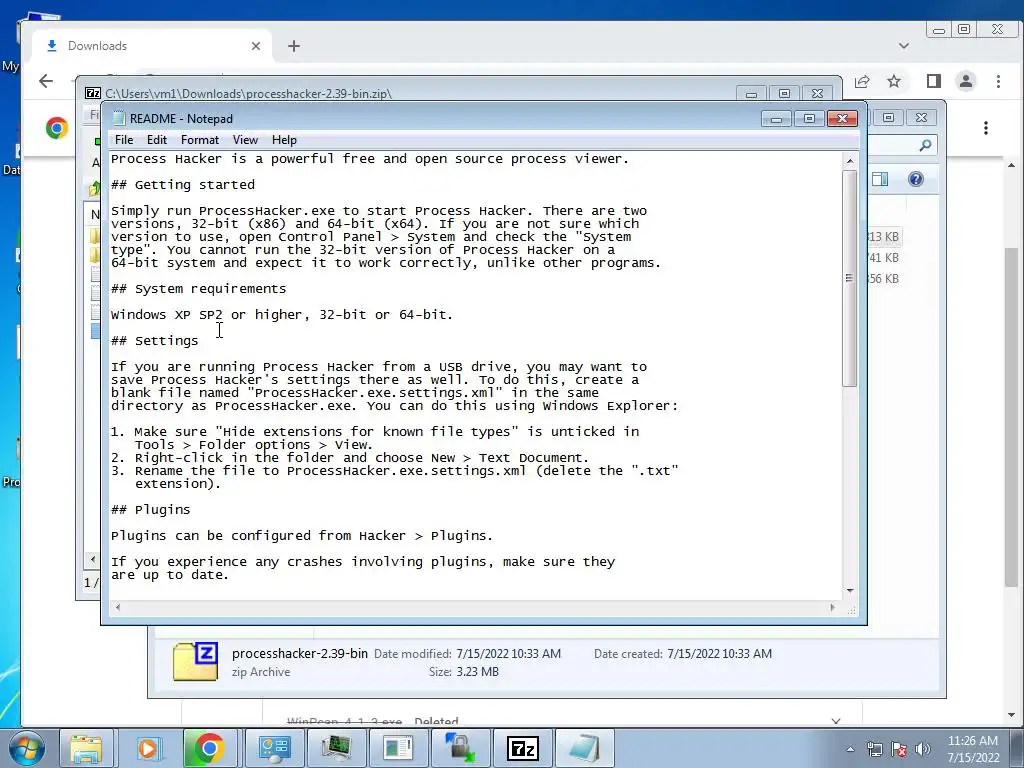
Task: Click the network tray icon
Action: click(874, 749)
